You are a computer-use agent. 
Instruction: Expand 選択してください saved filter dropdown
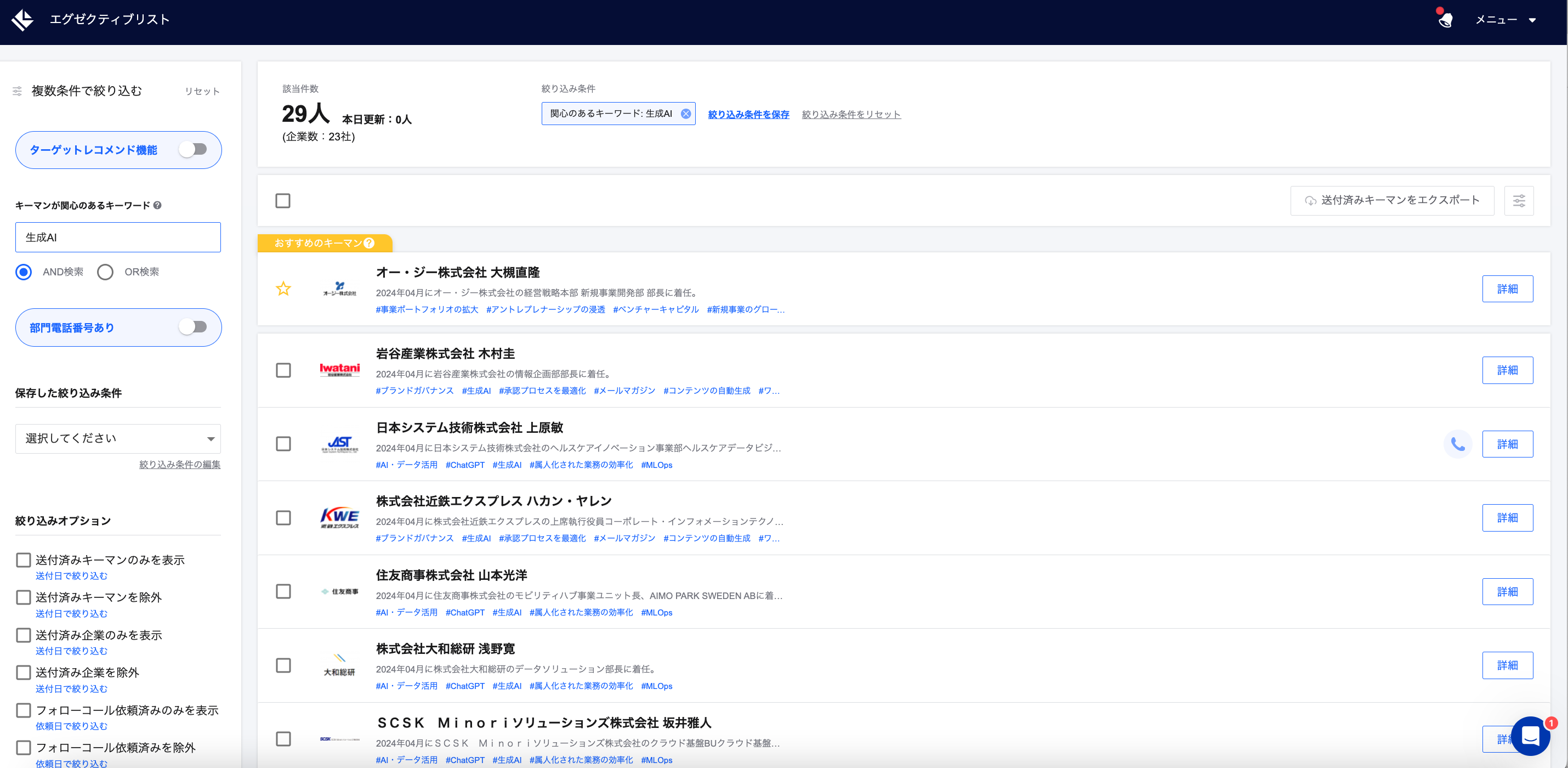coord(118,438)
